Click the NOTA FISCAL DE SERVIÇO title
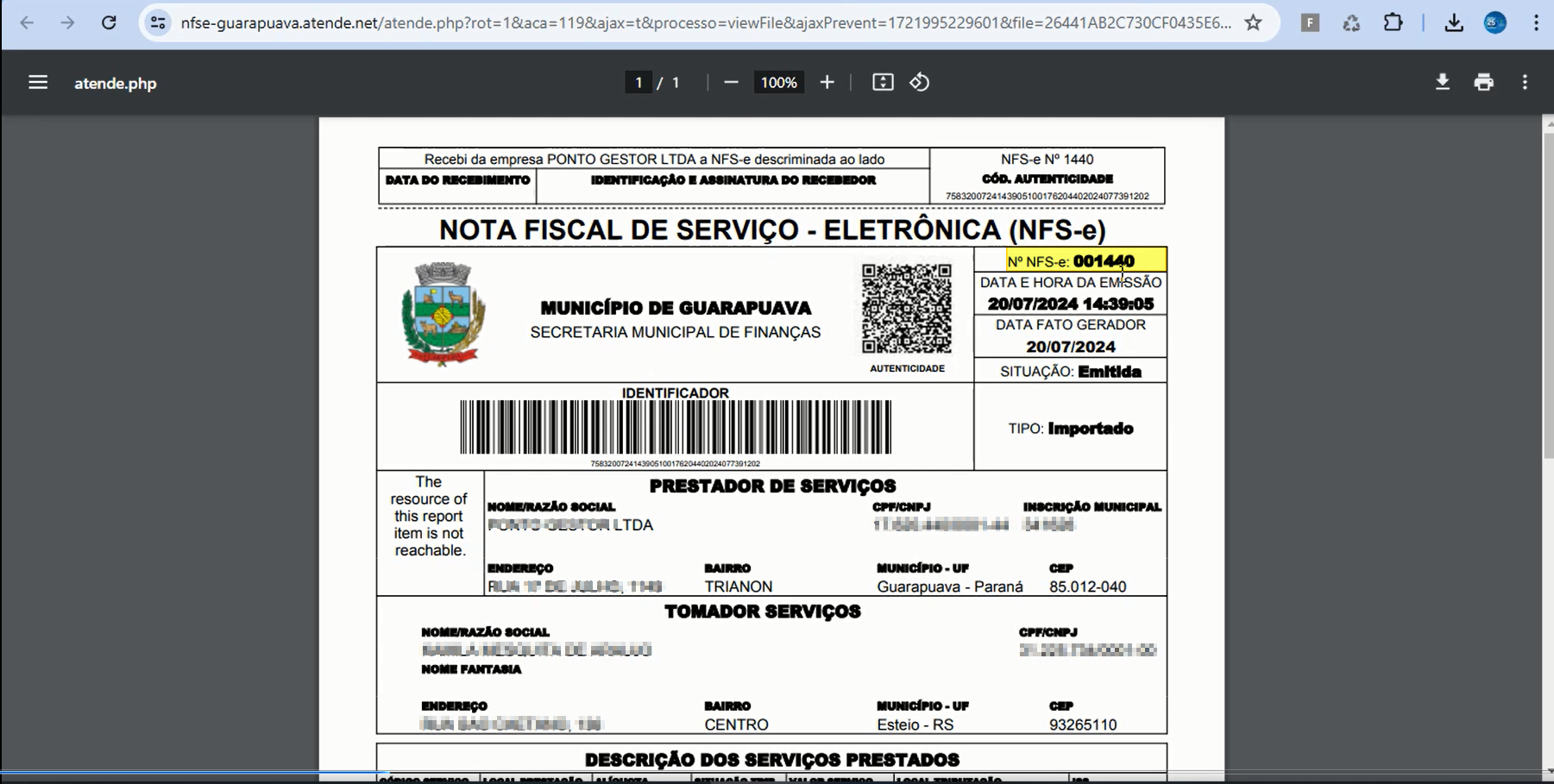 (772, 230)
